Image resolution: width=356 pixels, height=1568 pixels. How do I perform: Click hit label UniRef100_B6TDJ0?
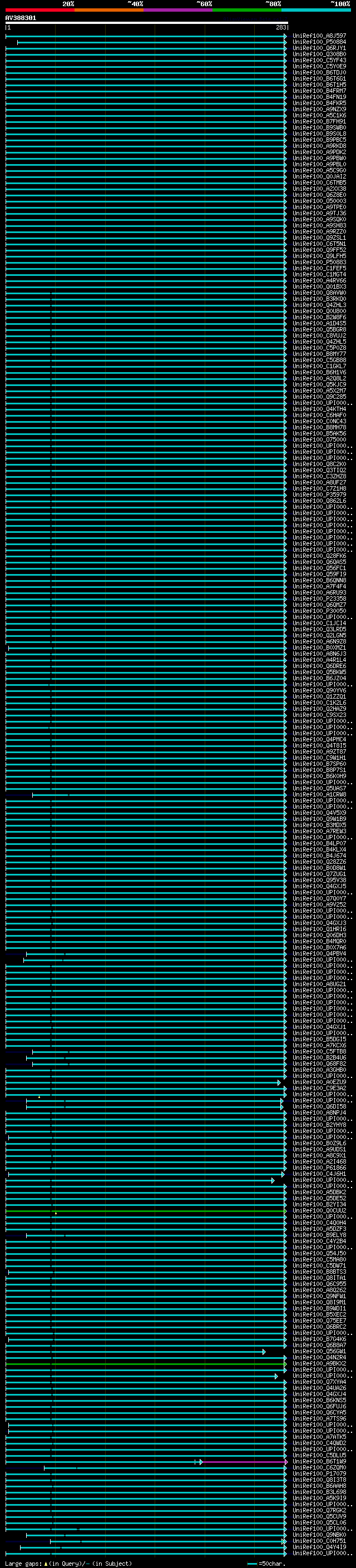tap(319, 72)
